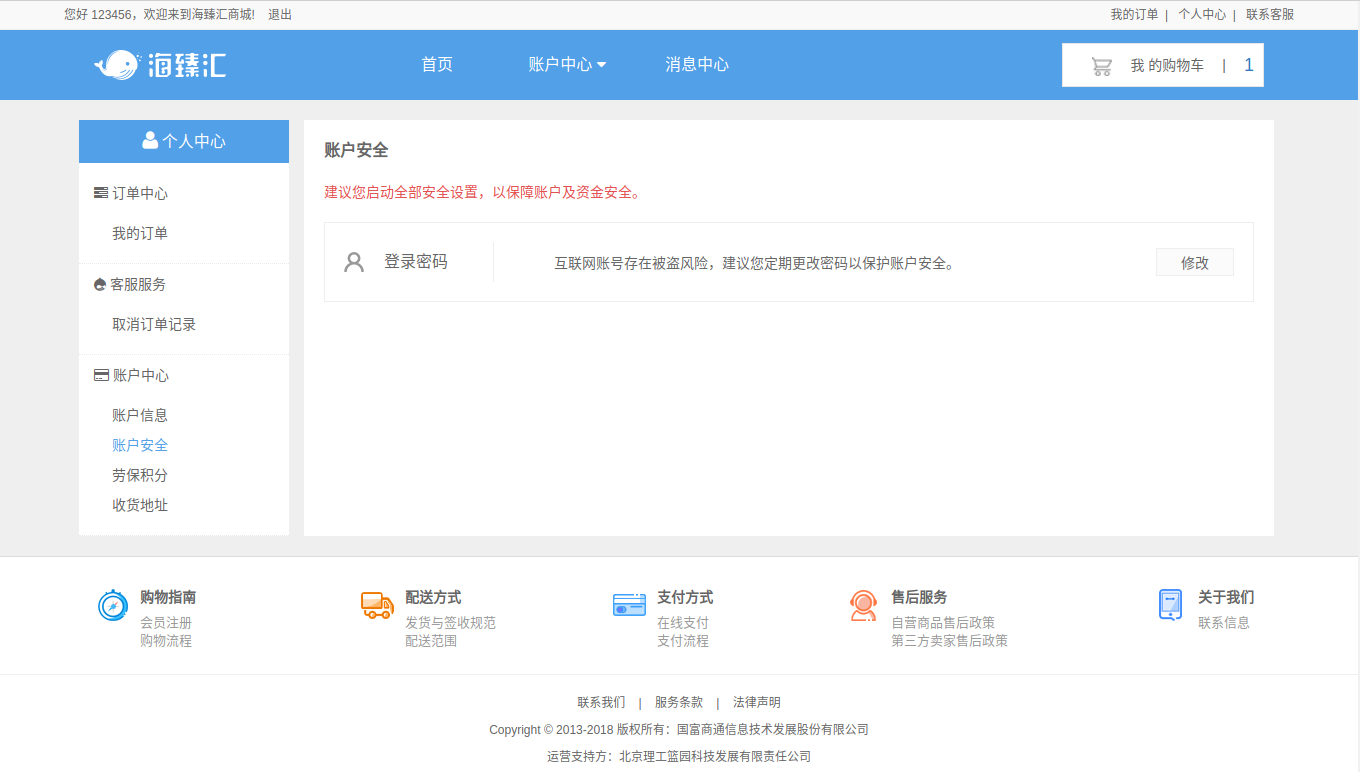1360x772 pixels.
Task: Click the 配送方式 footer heading
Action: (433, 597)
